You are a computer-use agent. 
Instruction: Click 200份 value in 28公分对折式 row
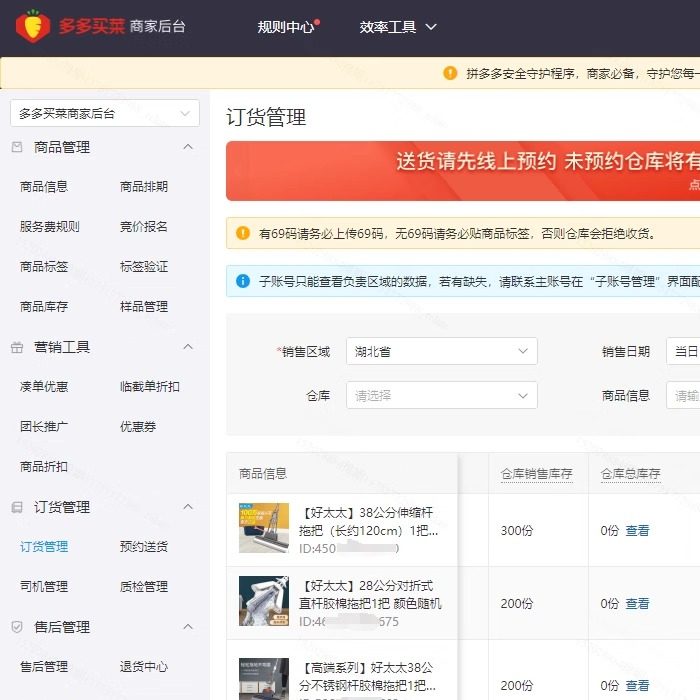pos(517,604)
